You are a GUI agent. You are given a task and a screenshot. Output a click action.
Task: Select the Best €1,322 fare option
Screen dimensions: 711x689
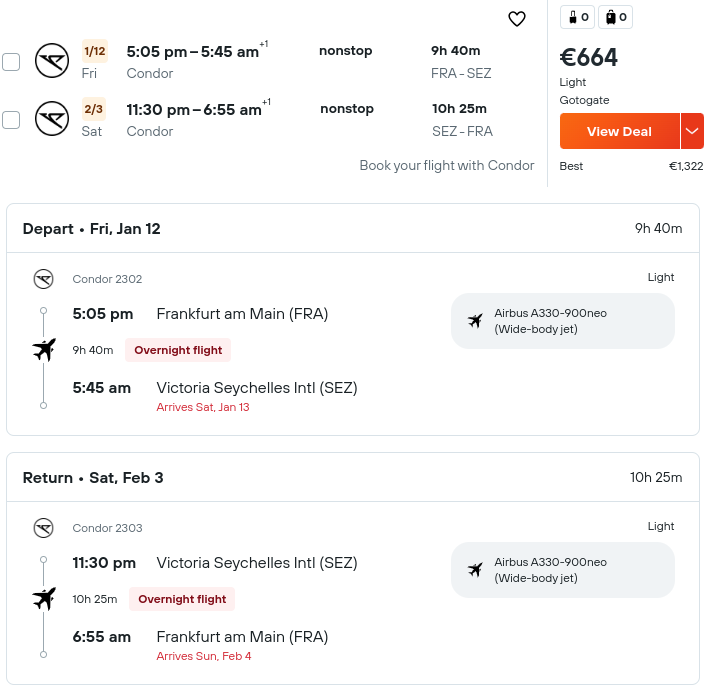pyautogui.click(x=631, y=166)
